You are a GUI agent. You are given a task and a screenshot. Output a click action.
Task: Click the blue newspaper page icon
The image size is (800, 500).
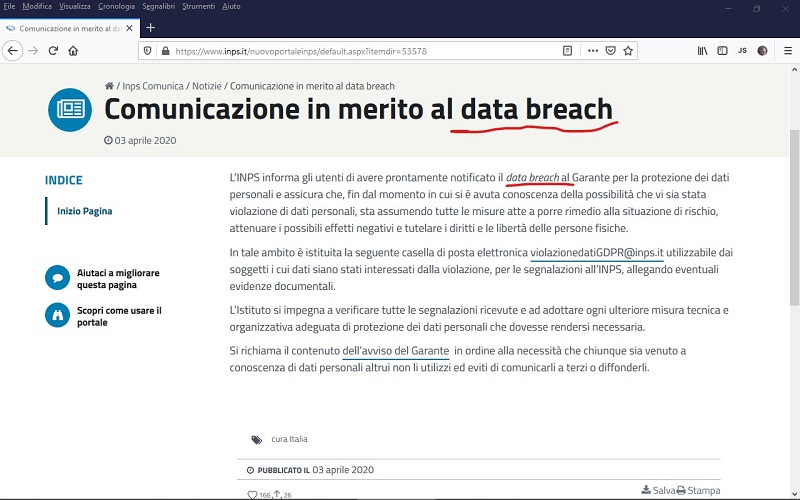click(x=70, y=110)
